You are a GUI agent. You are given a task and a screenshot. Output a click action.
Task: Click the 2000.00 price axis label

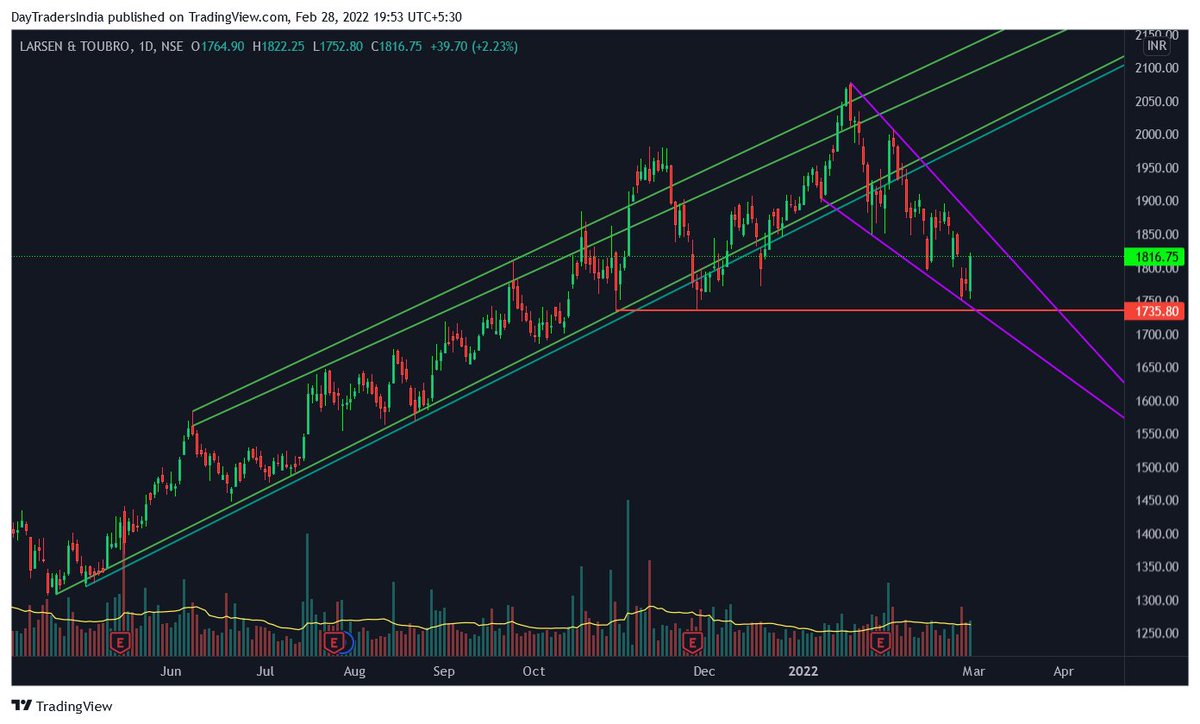pyautogui.click(x=1158, y=134)
